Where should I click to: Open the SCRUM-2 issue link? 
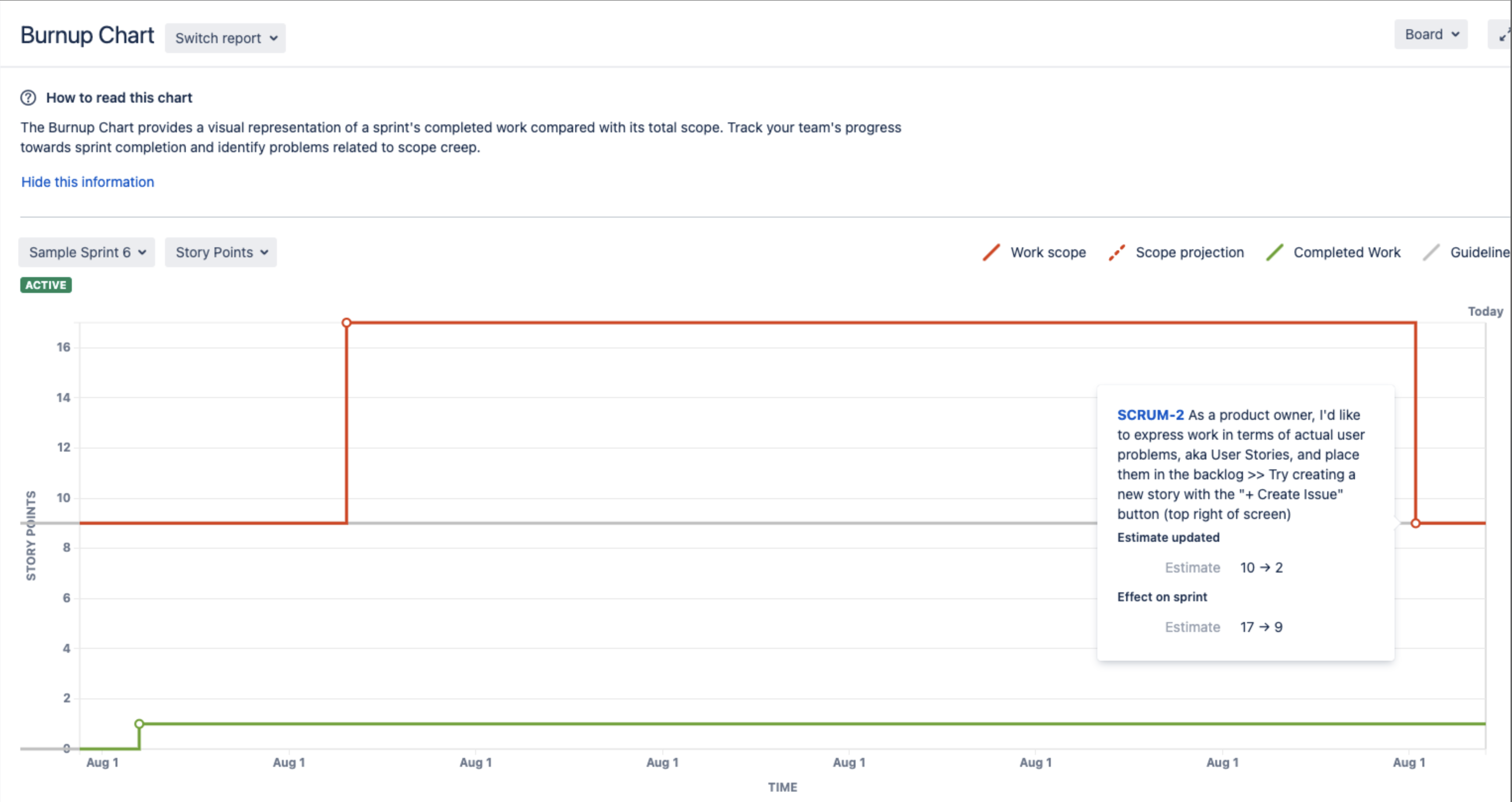click(1150, 415)
